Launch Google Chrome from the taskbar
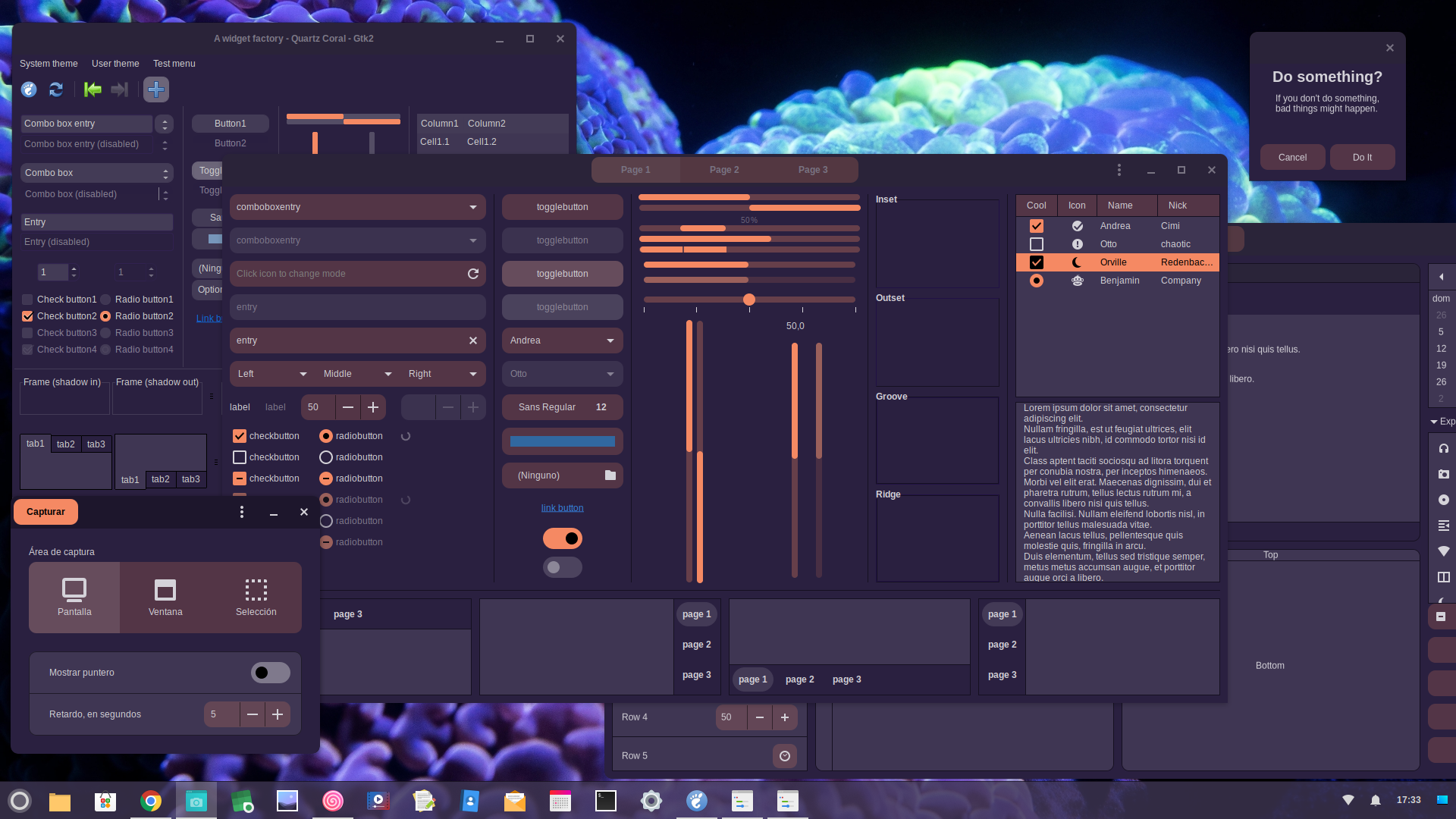Viewport: 1456px width, 819px height. [151, 801]
